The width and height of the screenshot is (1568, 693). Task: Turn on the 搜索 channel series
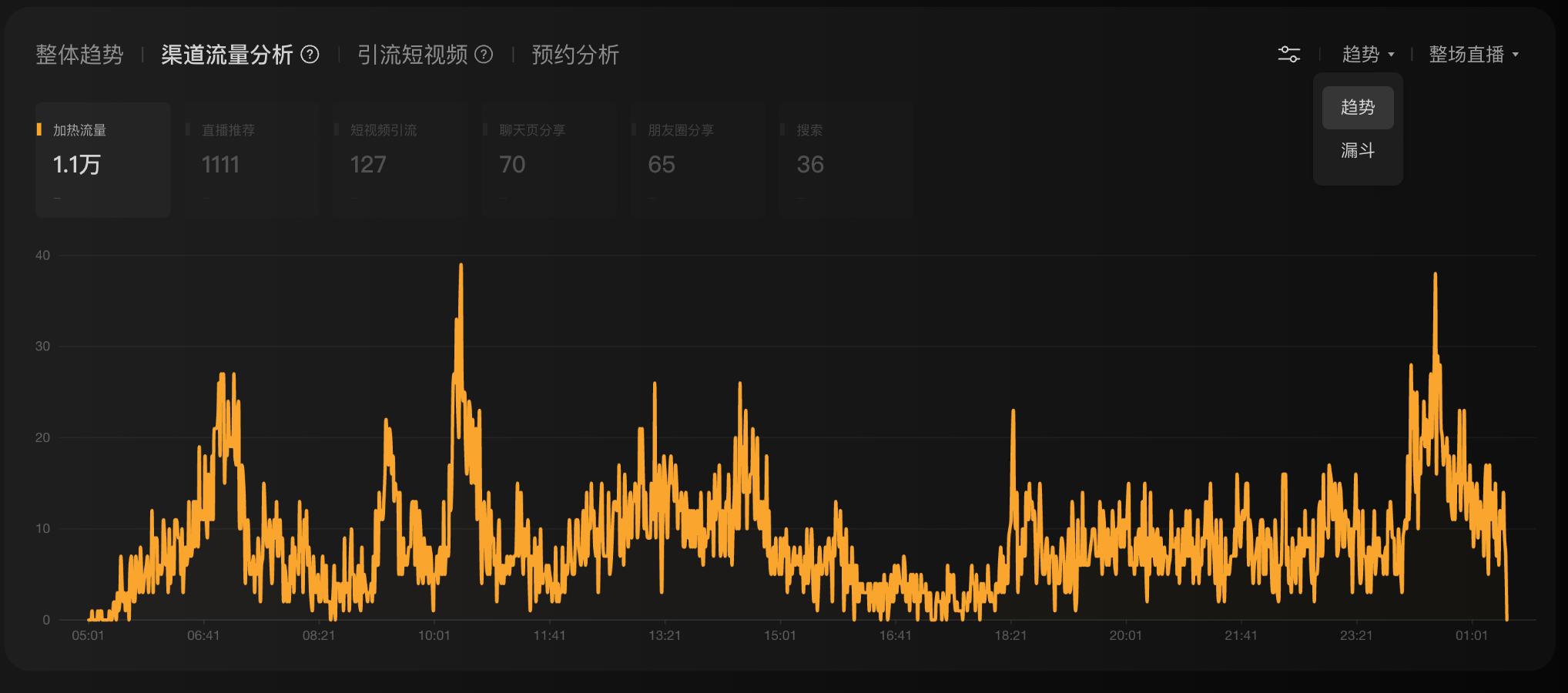point(846,160)
